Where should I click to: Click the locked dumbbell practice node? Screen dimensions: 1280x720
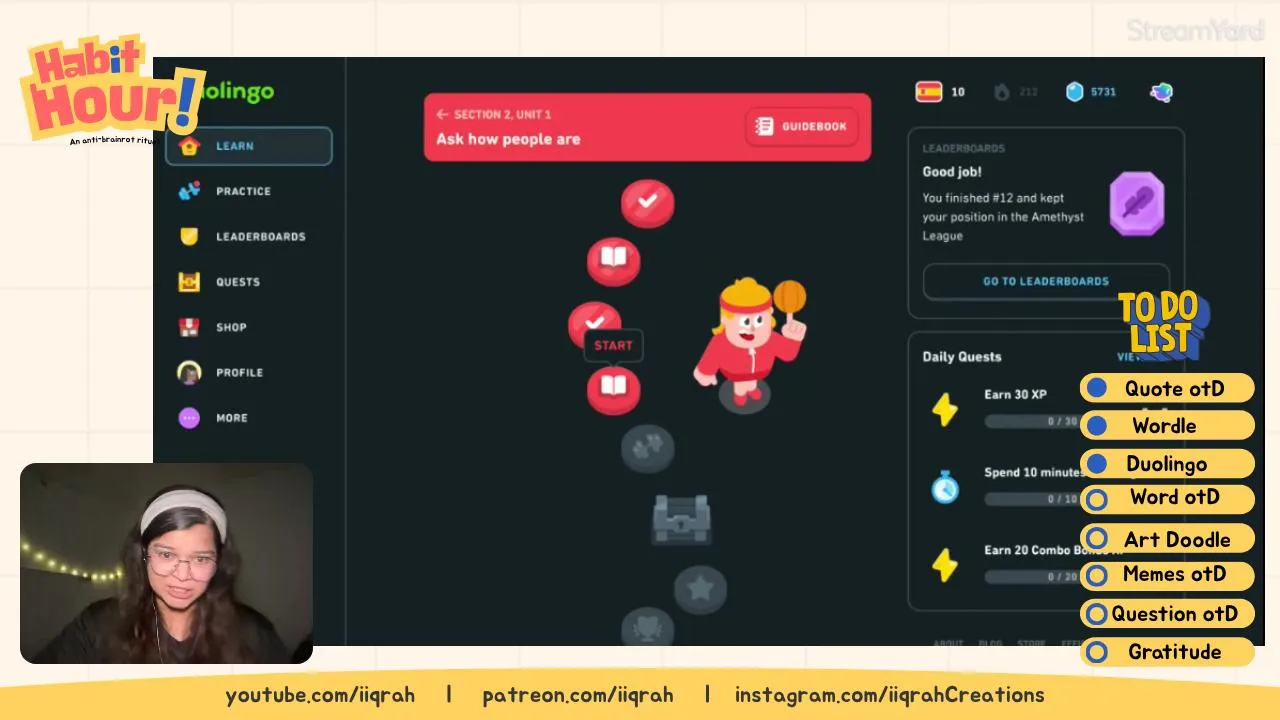pos(648,449)
